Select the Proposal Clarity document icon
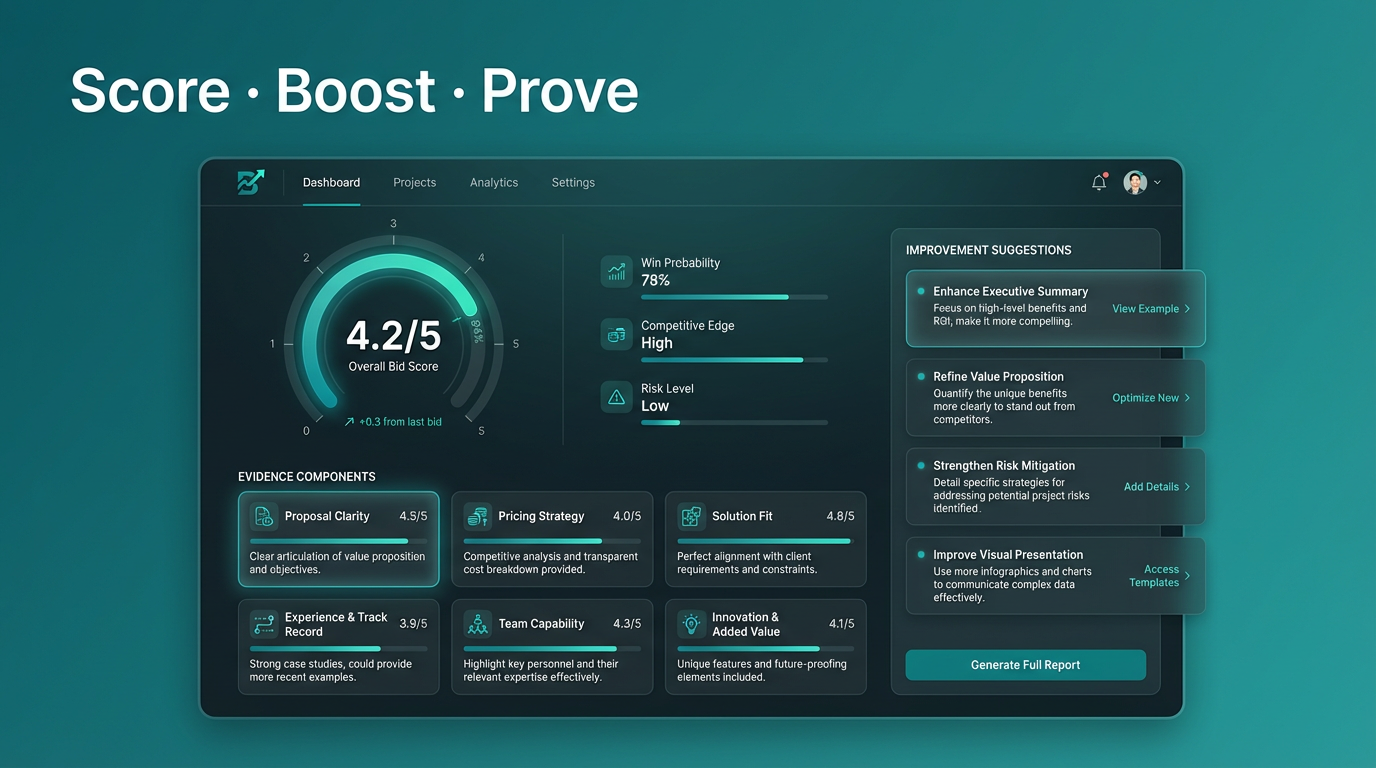The height and width of the screenshot is (768, 1376). [x=262, y=516]
